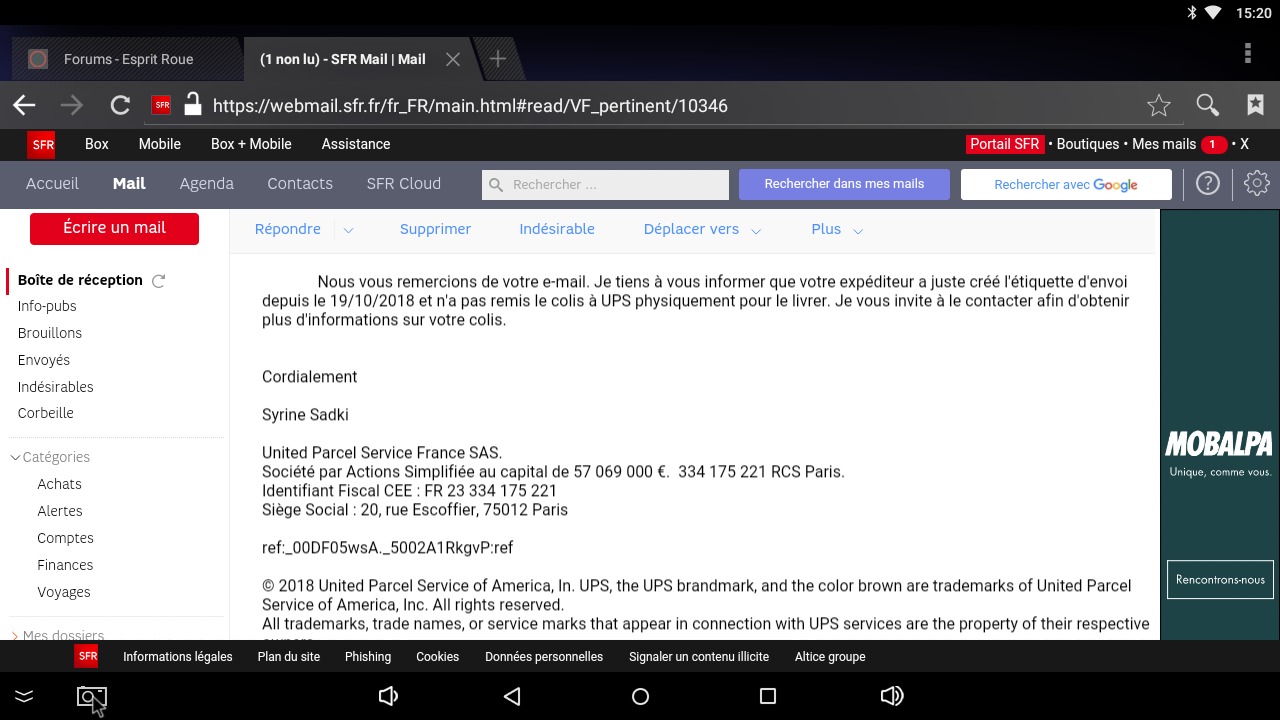
Task: Collapse the Catégories section
Action: pyautogui.click(x=50, y=457)
